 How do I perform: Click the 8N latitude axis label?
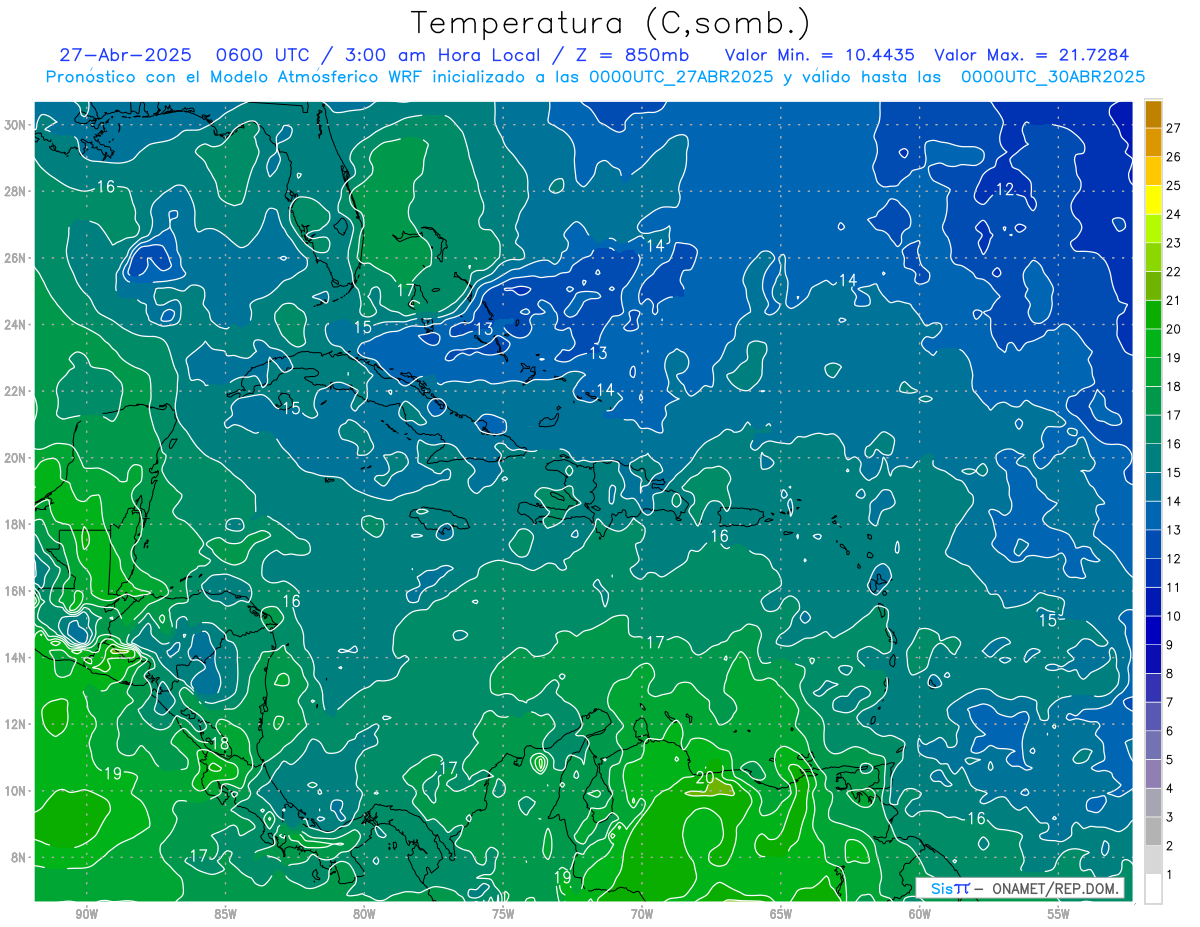[19, 857]
